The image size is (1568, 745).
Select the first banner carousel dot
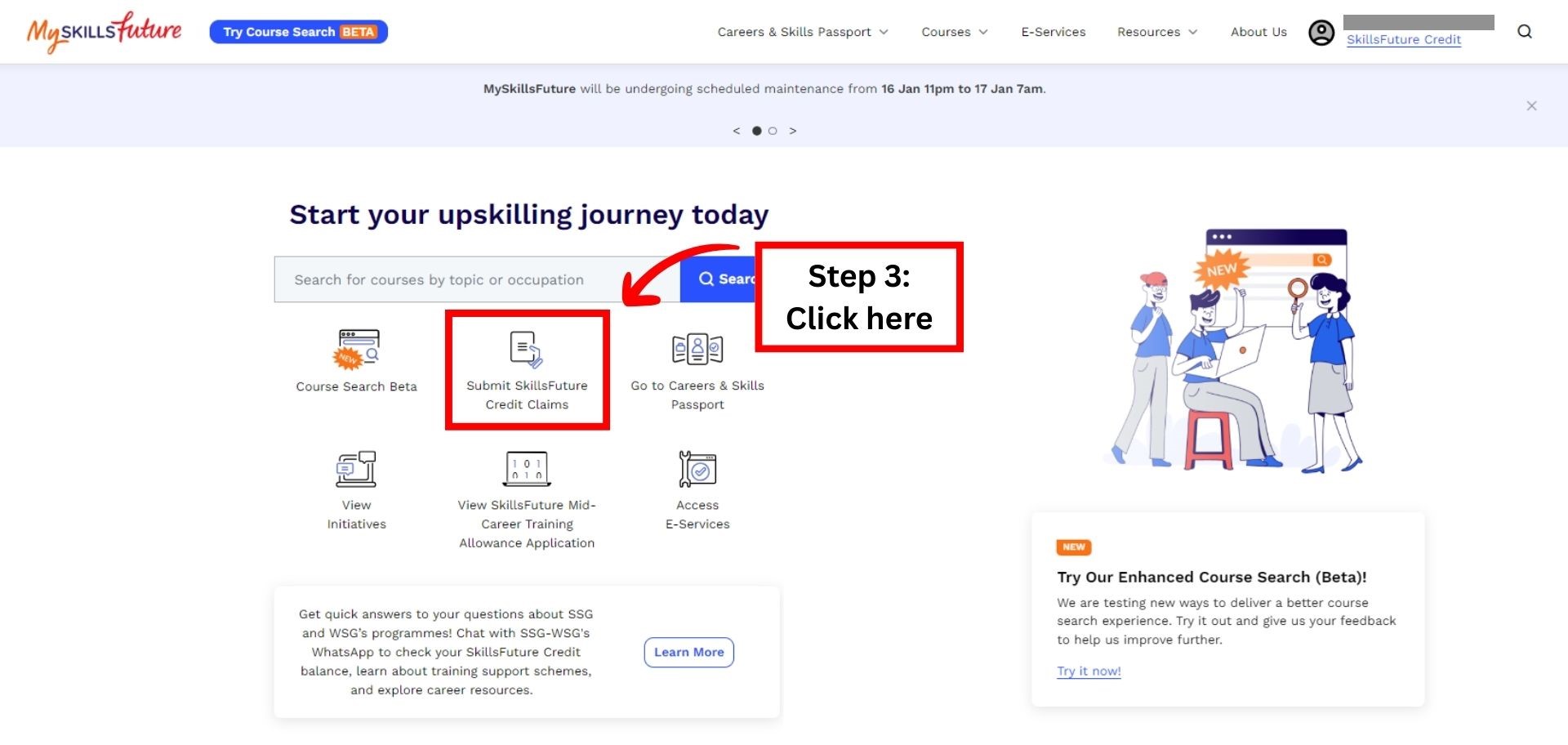[x=757, y=131]
